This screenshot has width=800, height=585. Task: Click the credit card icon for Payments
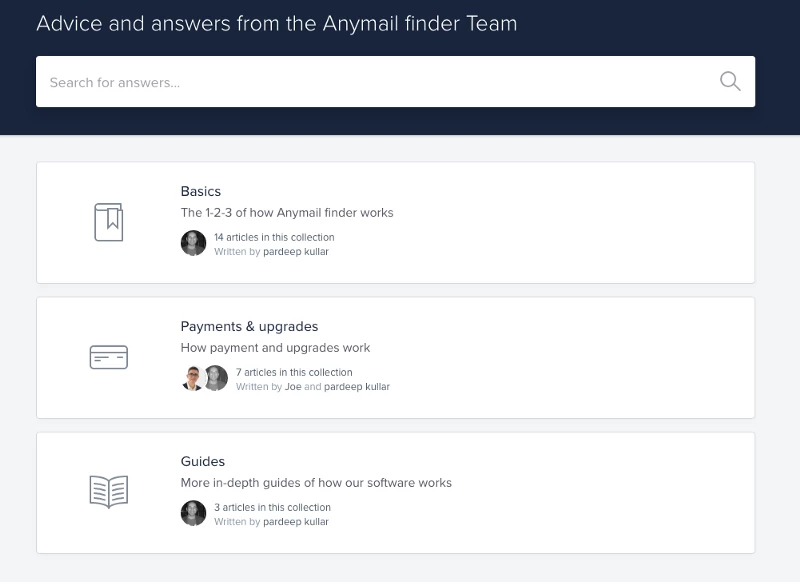108,357
